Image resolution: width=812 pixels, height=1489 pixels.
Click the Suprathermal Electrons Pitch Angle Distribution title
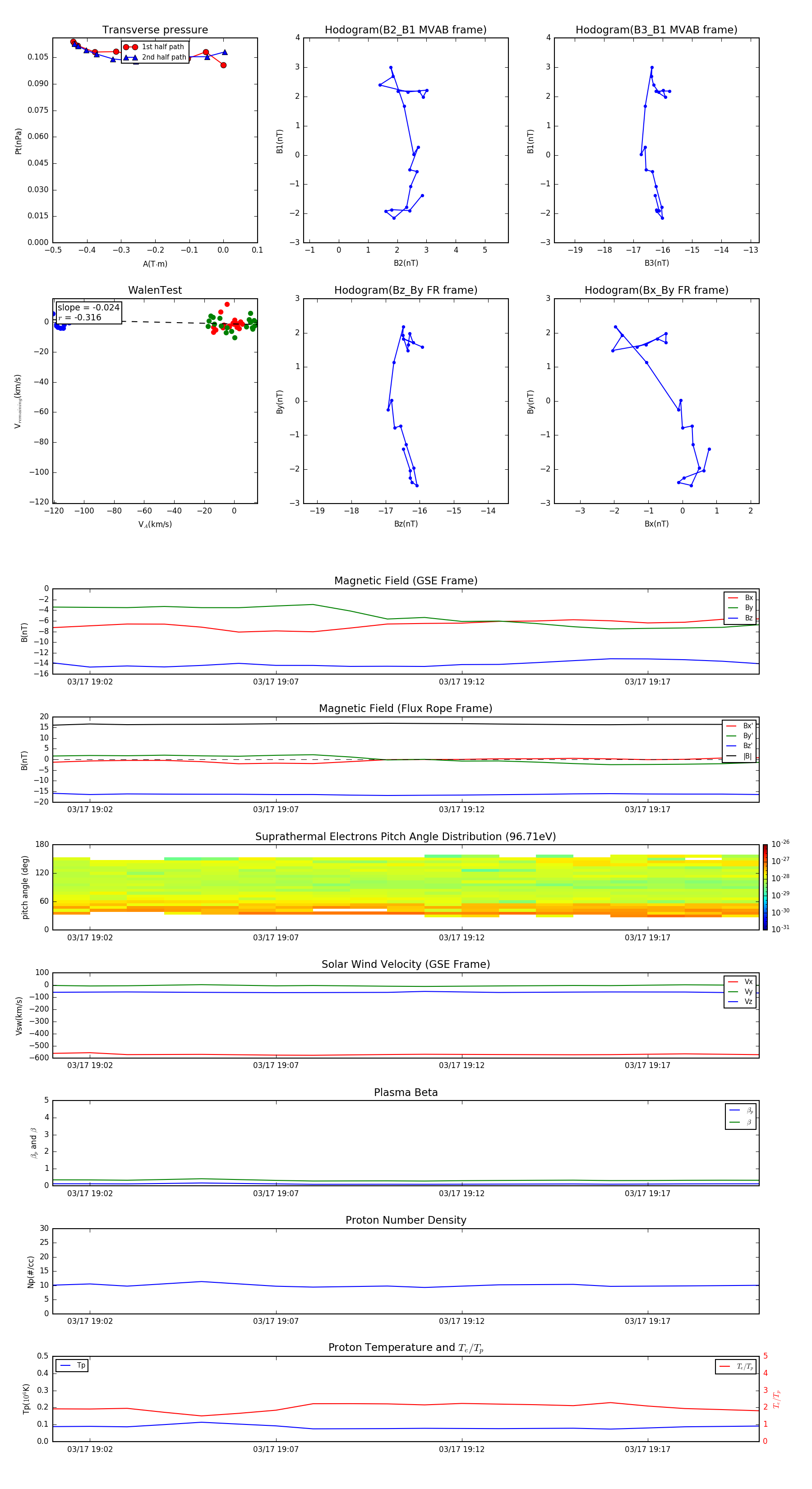pyautogui.click(x=406, y=837)
